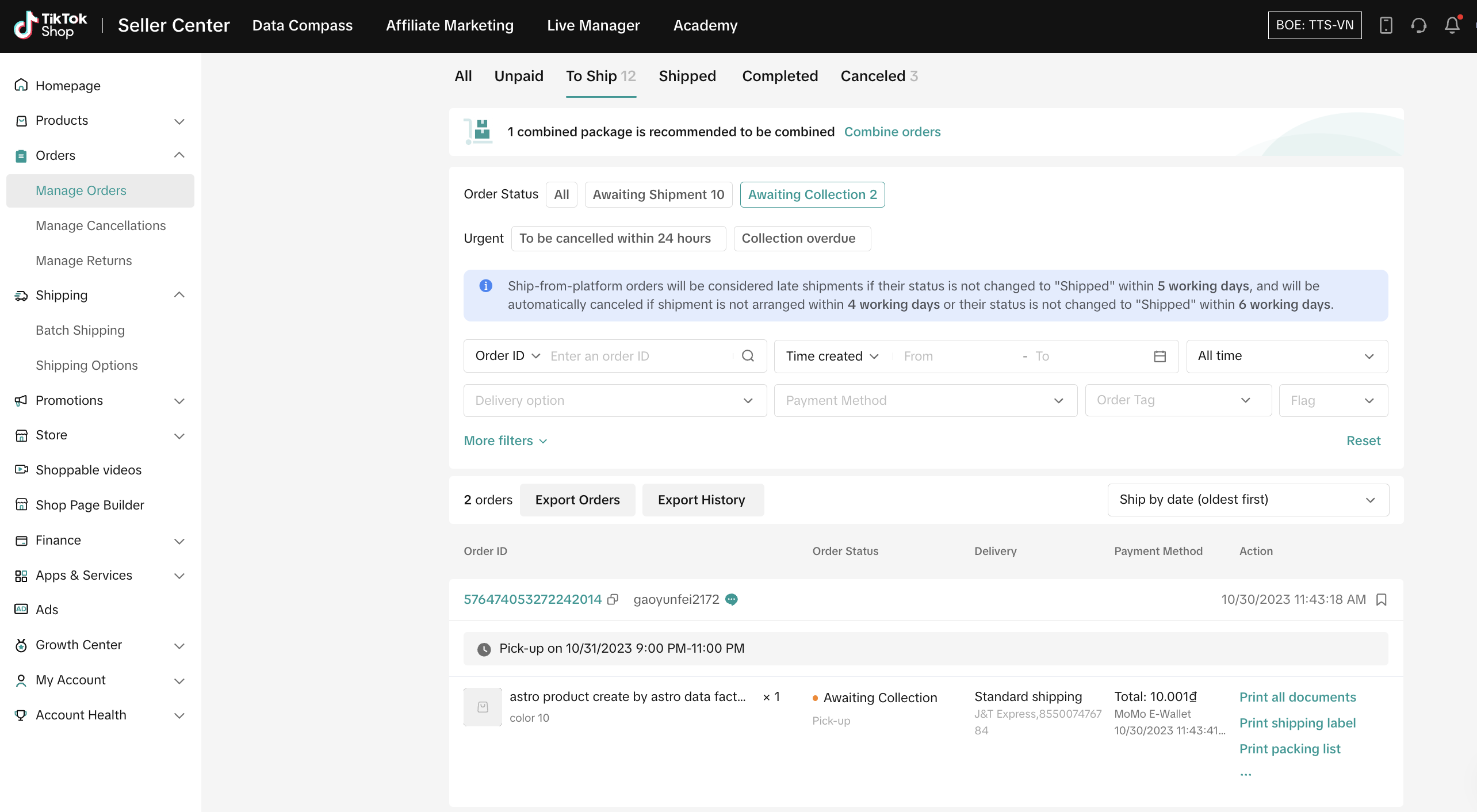Click the order ID search magnifier

pyautogui.click(x=748, y=356)
